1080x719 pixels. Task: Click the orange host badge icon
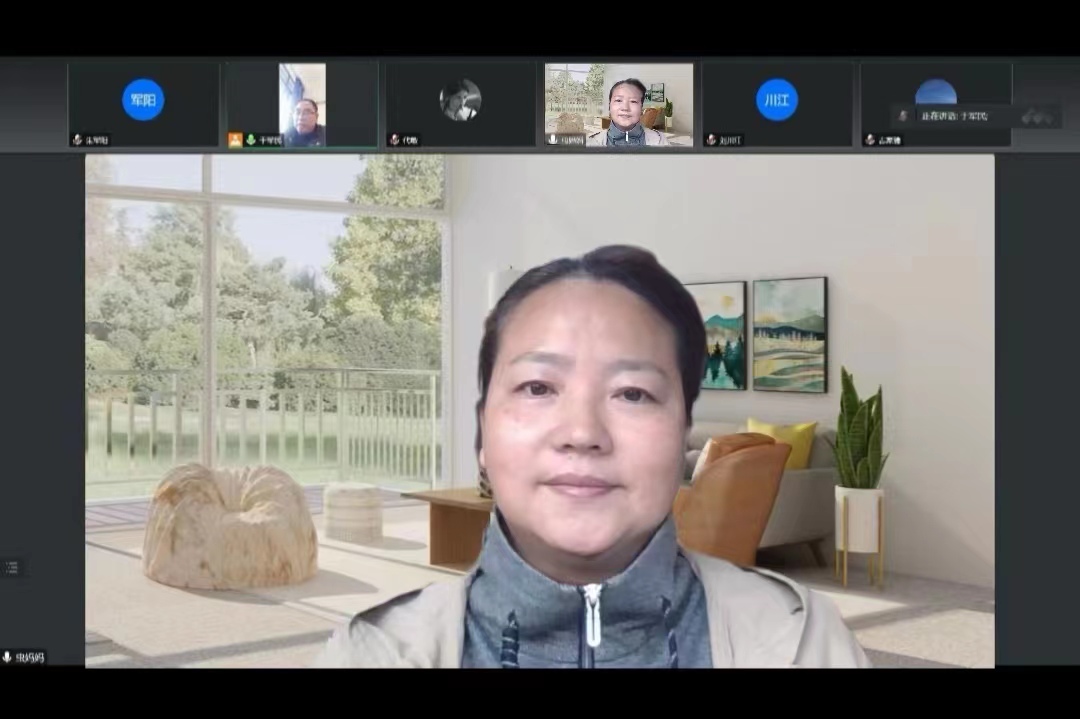point(235,140)
